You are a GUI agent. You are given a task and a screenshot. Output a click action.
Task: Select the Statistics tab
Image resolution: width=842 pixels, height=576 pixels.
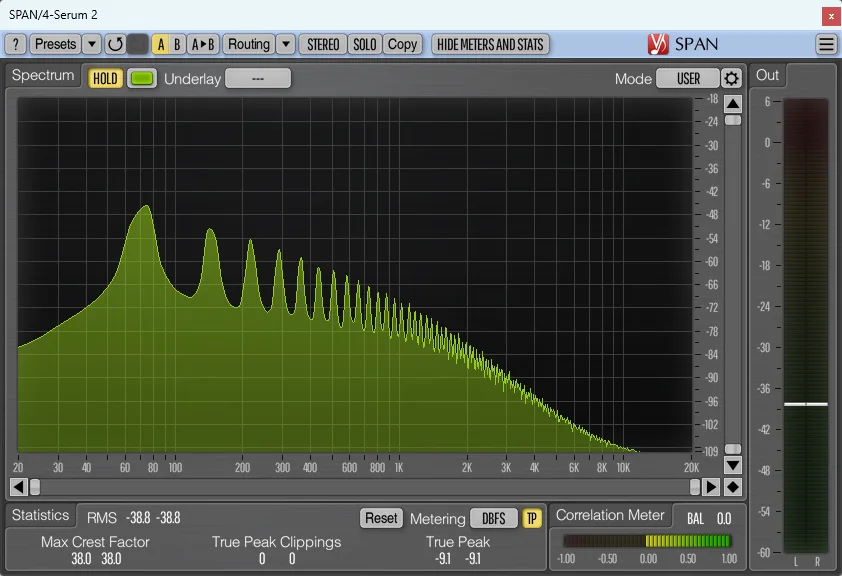(41, 515)
